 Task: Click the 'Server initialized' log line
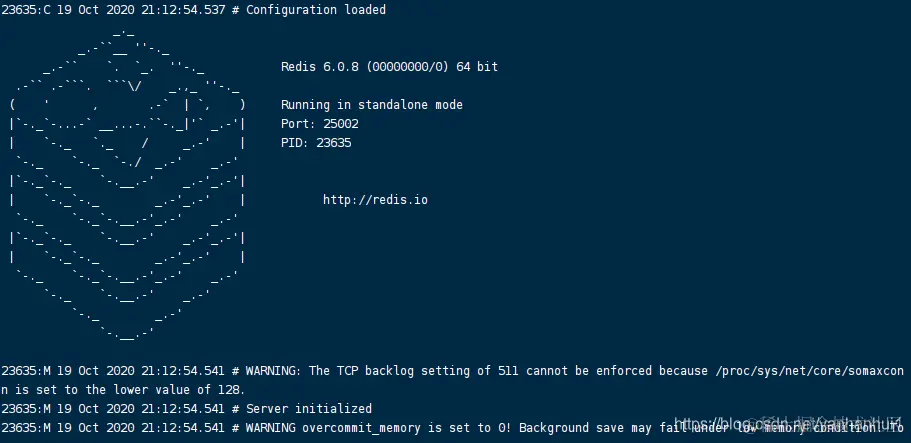pyautogui.click(x=186, y=409)
